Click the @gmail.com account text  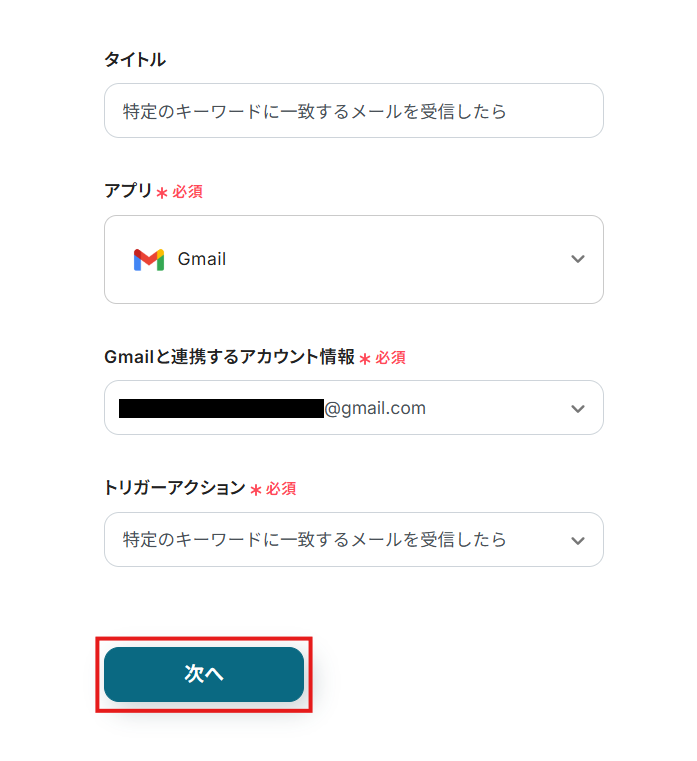tap(375, 408)
